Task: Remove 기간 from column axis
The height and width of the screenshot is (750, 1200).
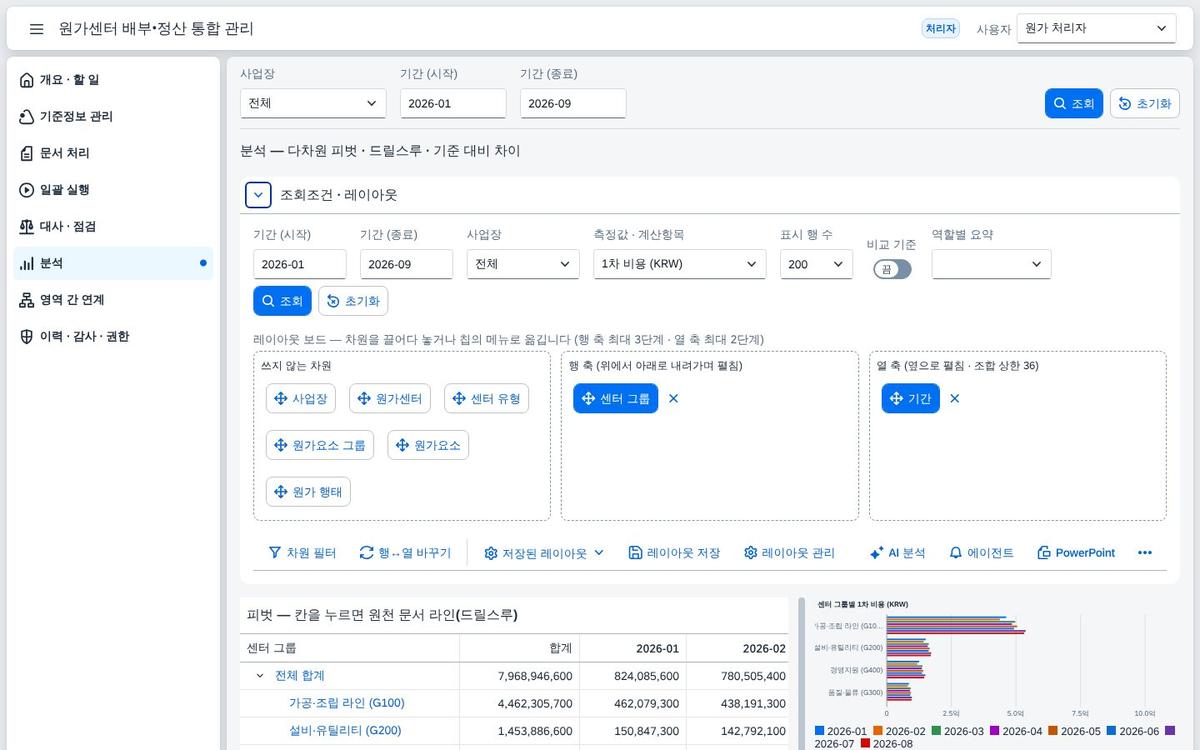Action: [x=955, y=398]
